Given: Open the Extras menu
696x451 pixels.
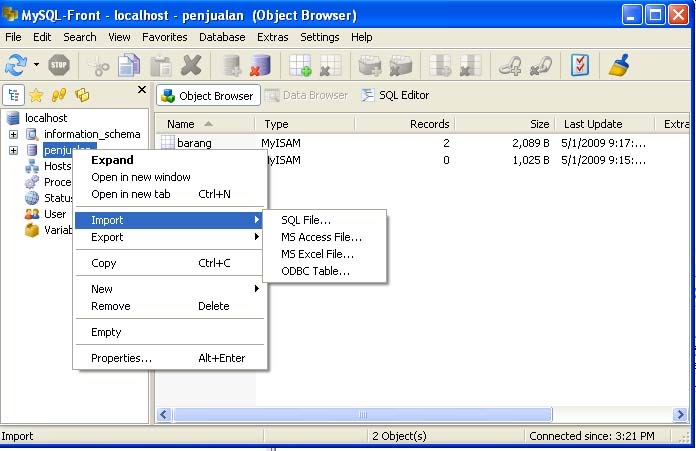Looking at the screenshot, I should pyautogui.click(x=273, y=37).
